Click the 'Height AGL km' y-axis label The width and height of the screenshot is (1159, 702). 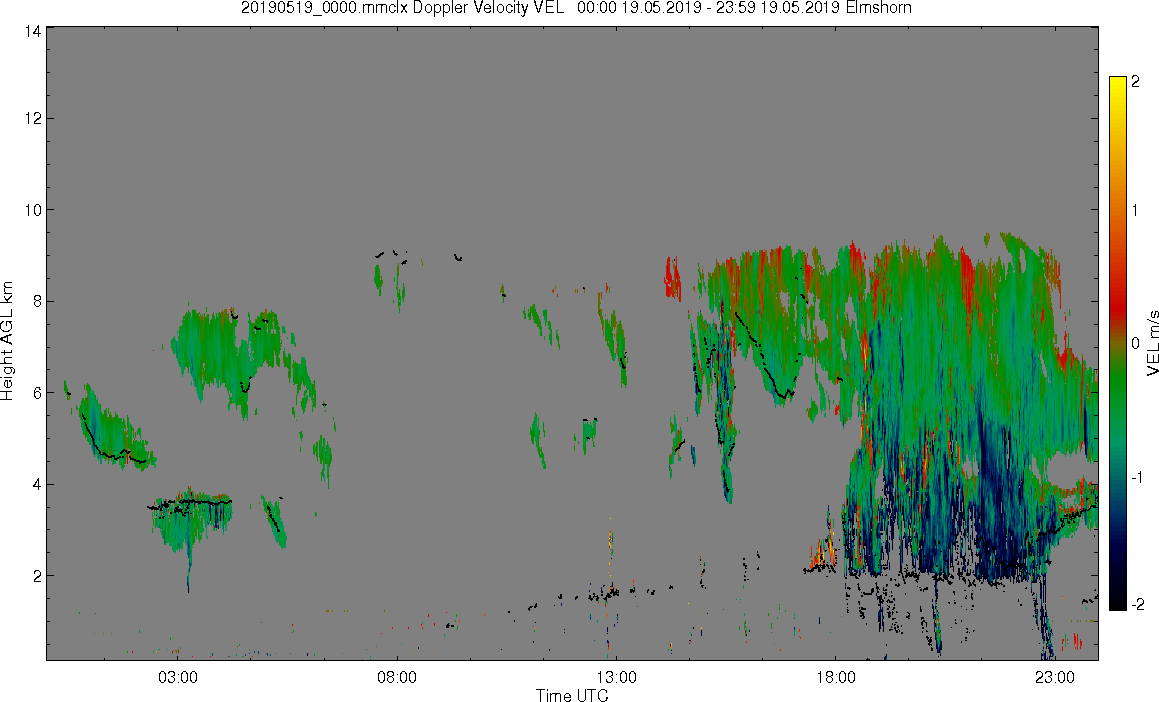7,341
